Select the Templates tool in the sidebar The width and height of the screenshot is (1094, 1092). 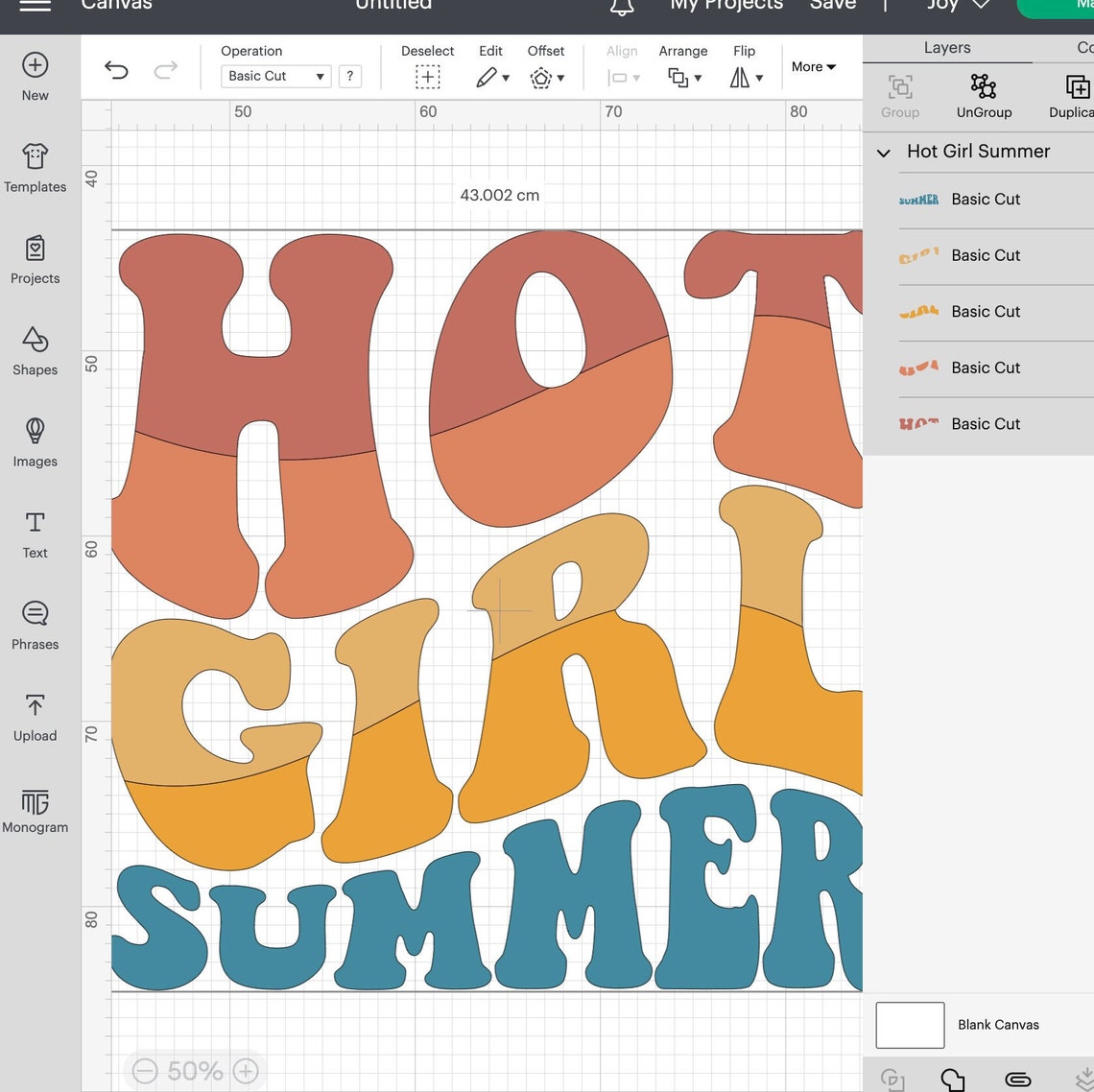35,168
